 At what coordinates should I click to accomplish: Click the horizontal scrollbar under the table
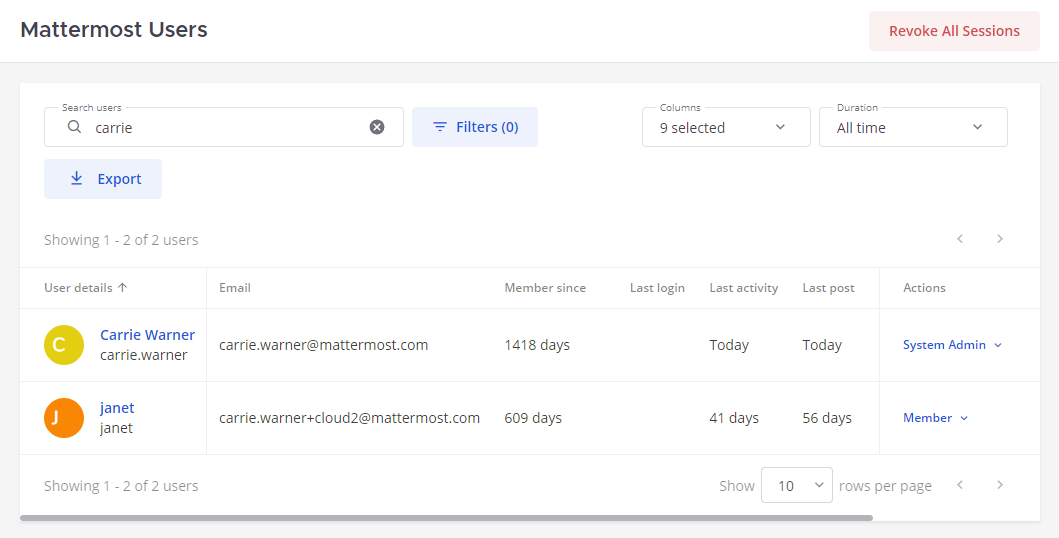pyautogui.click(x=446, y=518)
